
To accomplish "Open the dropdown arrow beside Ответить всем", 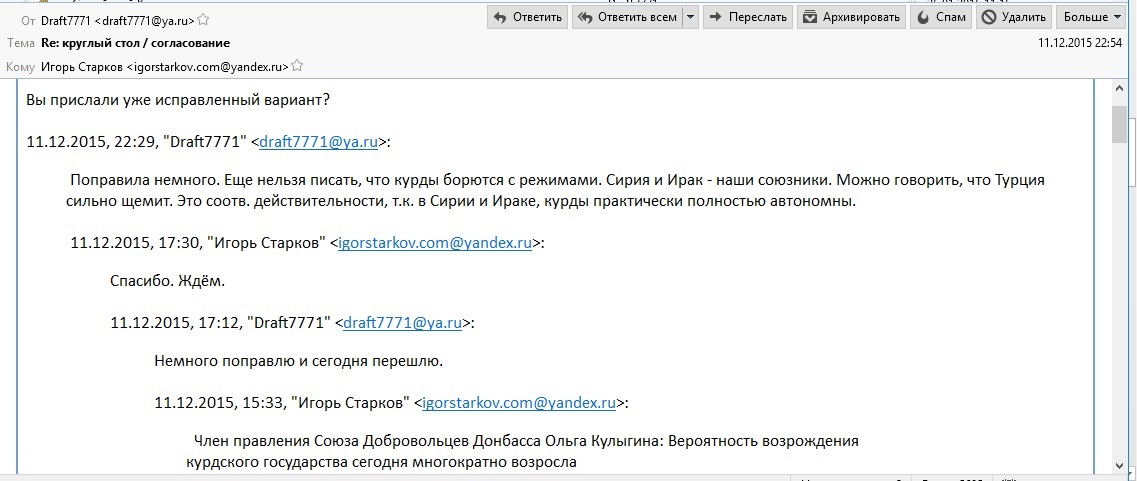I will [x=690, y=17].
